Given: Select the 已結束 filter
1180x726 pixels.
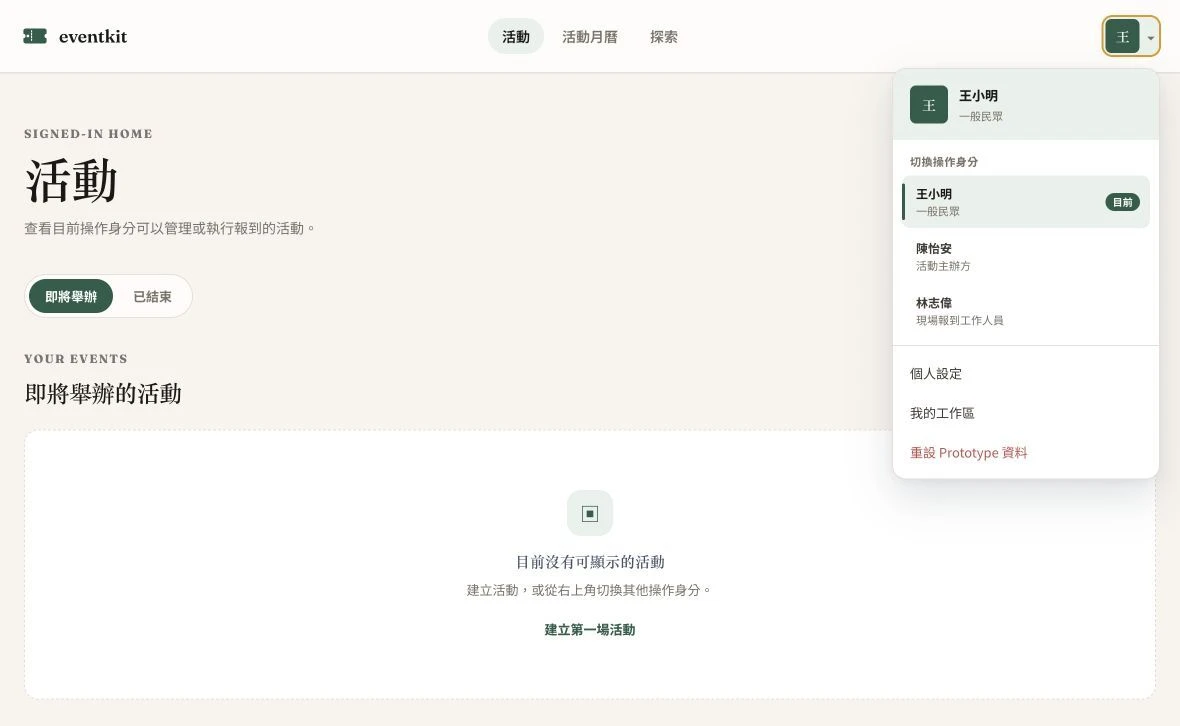Looking at the screenshot, I should click(x=152, y=296).
